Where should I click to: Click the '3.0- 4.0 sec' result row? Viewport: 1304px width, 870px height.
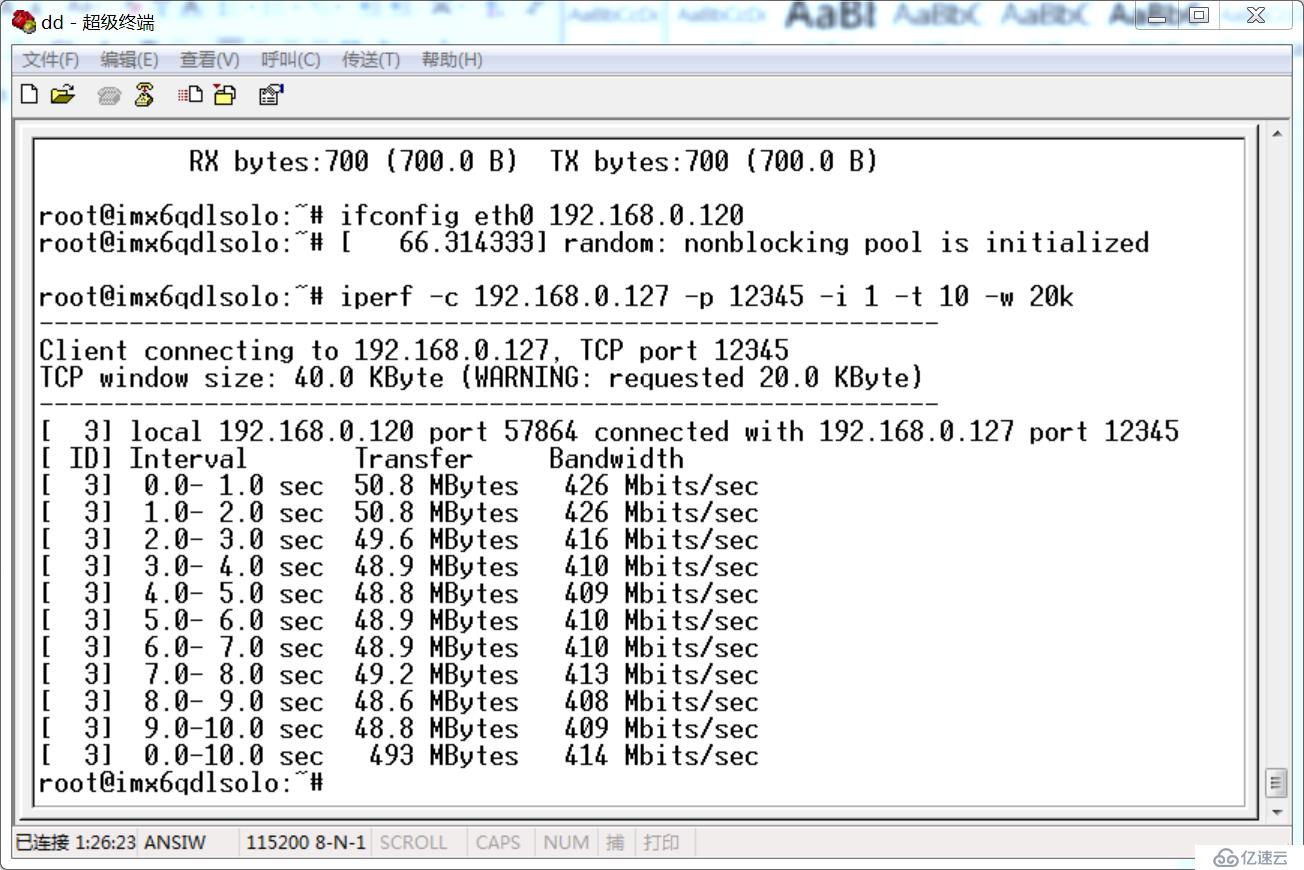(398, 567)
